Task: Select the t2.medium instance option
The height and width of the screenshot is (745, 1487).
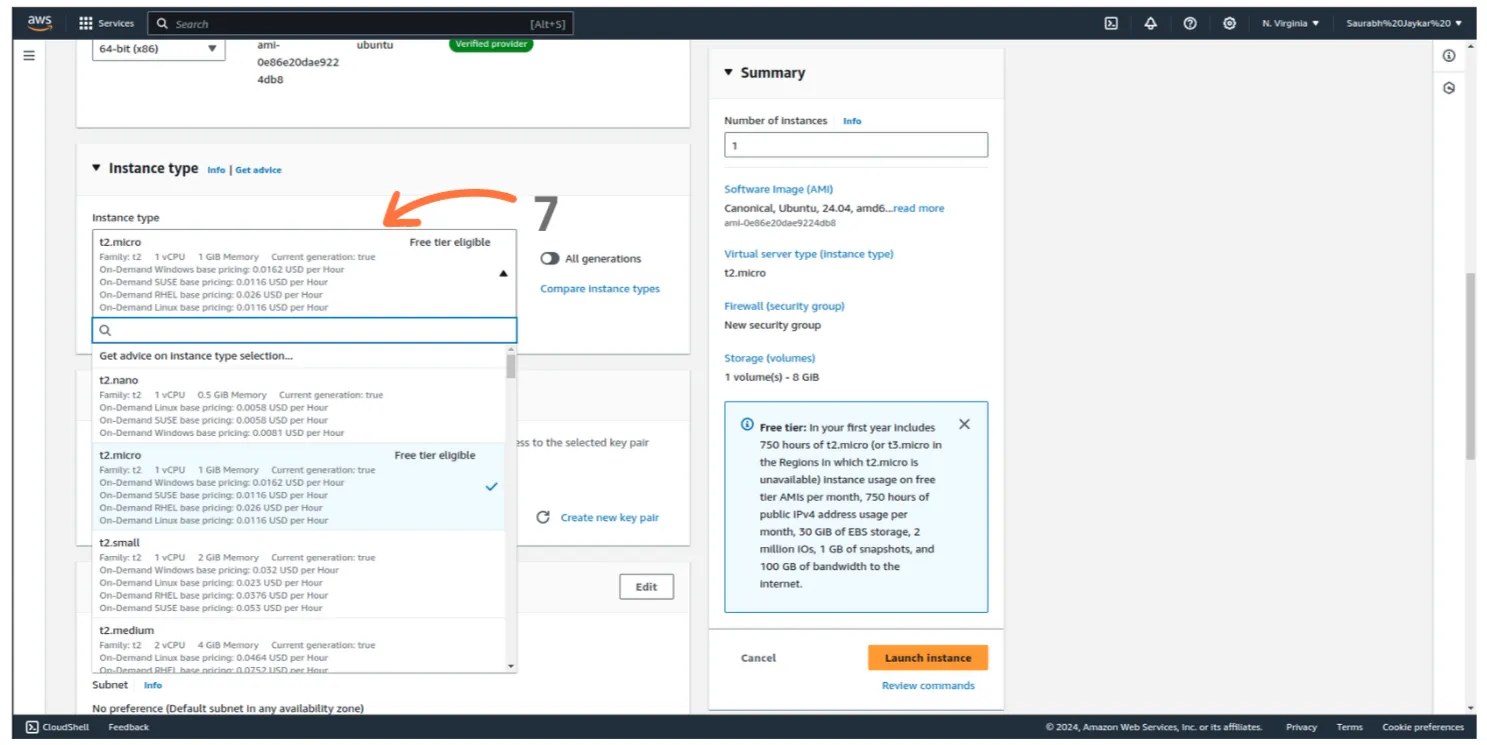Action: tap(298, 645)
